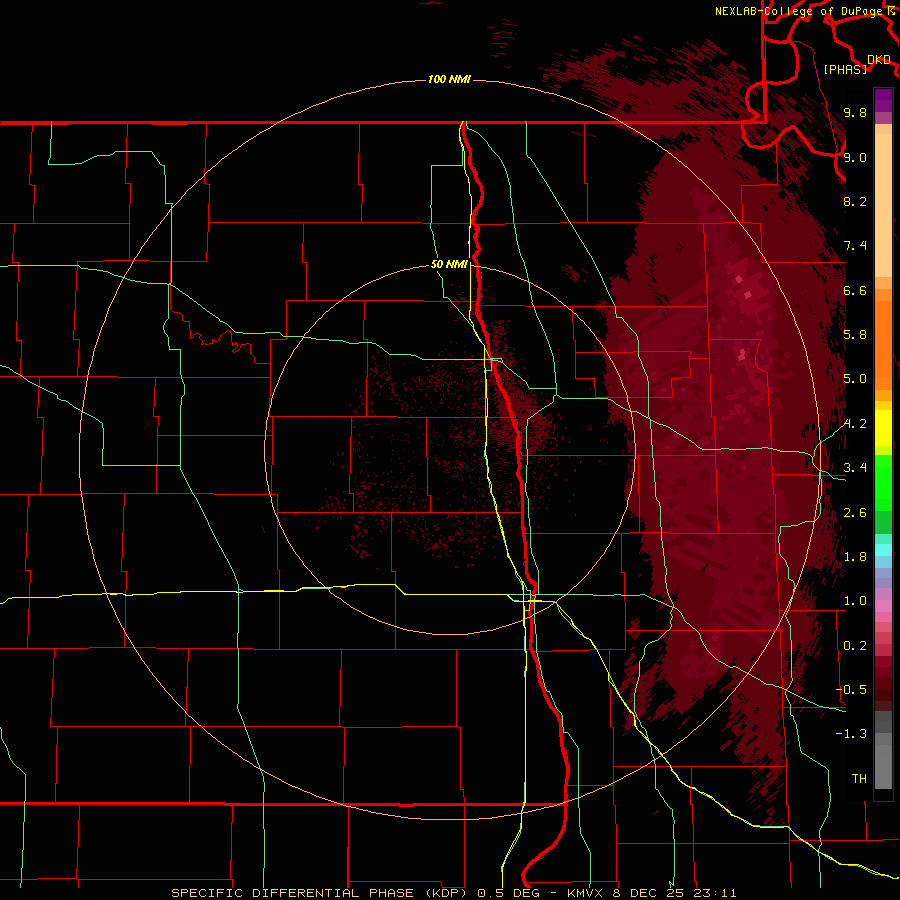Click the 5.8 value on color scale
The height and width of the screenshot is (900, 900).
point(855,335)
